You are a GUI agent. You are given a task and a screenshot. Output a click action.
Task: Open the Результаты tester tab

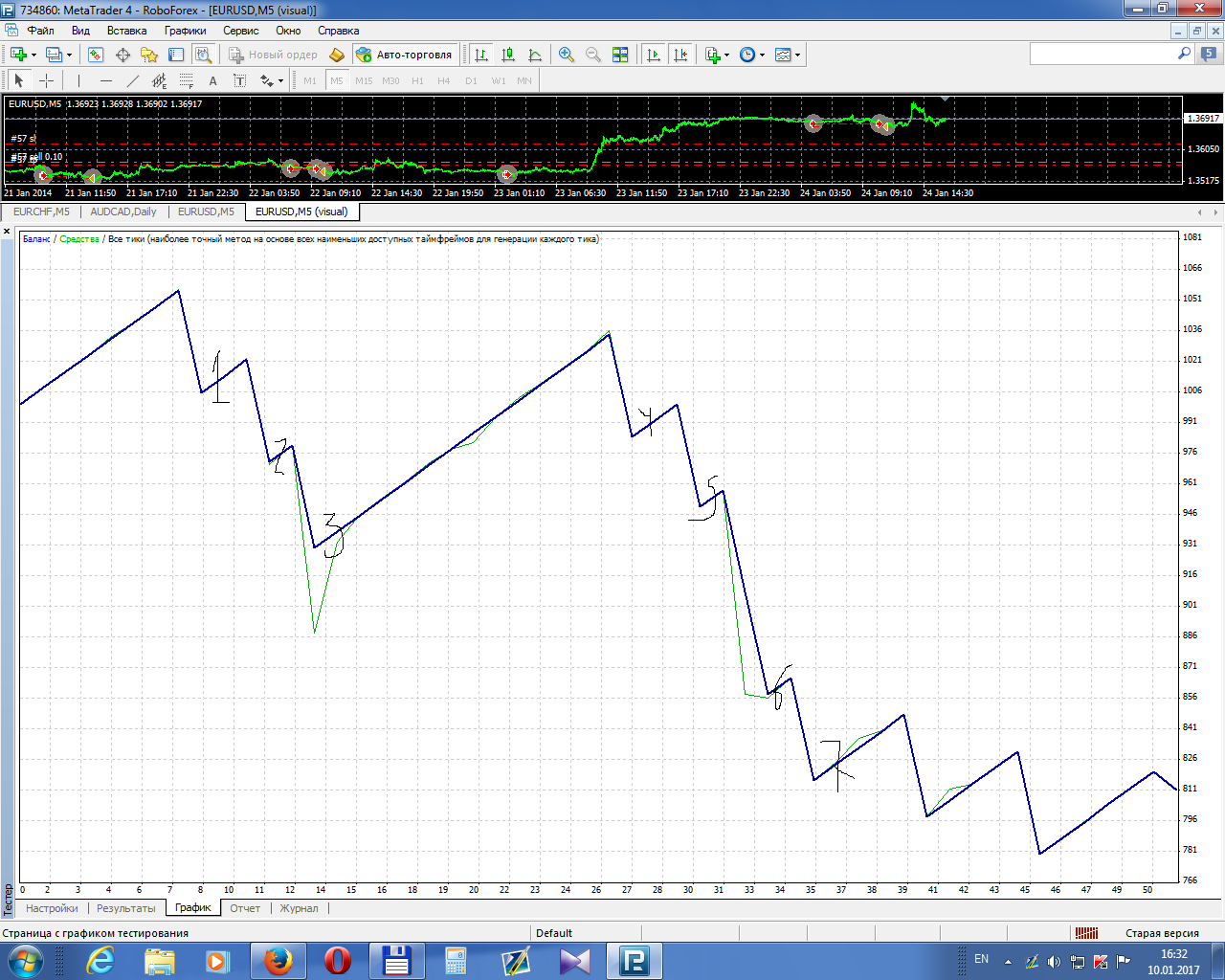125,908
